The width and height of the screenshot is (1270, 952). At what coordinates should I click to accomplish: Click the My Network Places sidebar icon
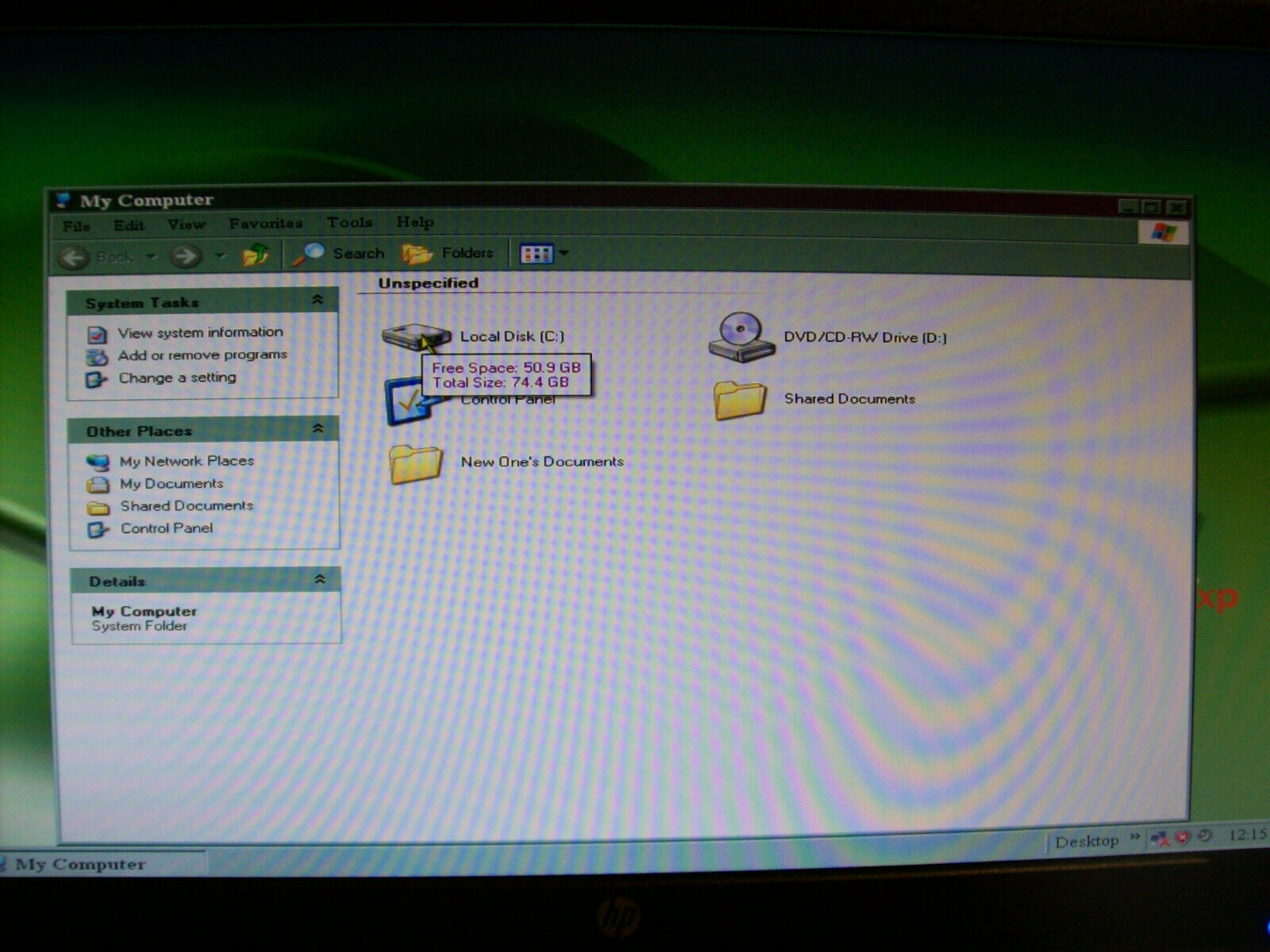coord(98,463)
